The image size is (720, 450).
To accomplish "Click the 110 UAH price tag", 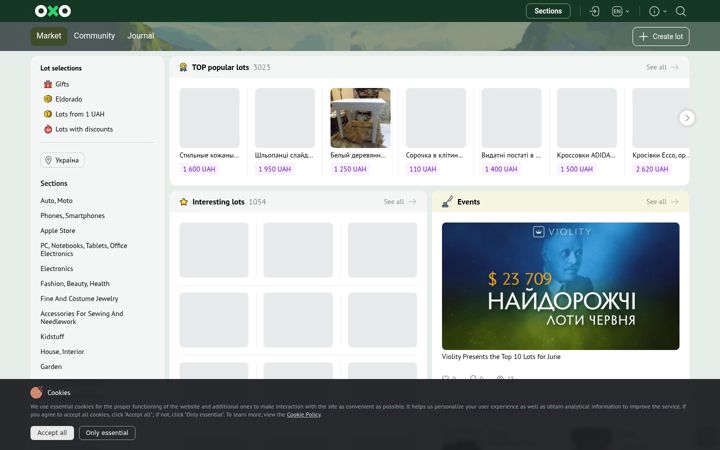I will pyautogui.click(x=423, y=169).
